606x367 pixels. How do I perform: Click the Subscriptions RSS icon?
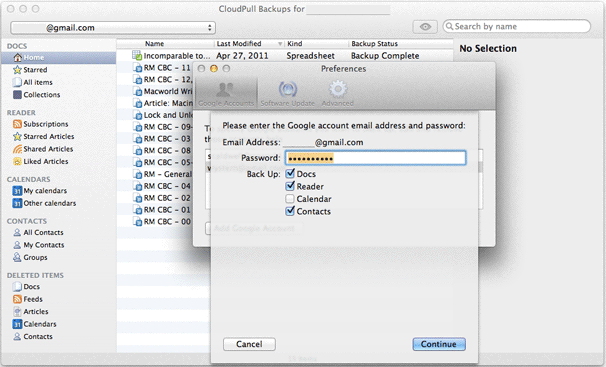tap(17, 124)
